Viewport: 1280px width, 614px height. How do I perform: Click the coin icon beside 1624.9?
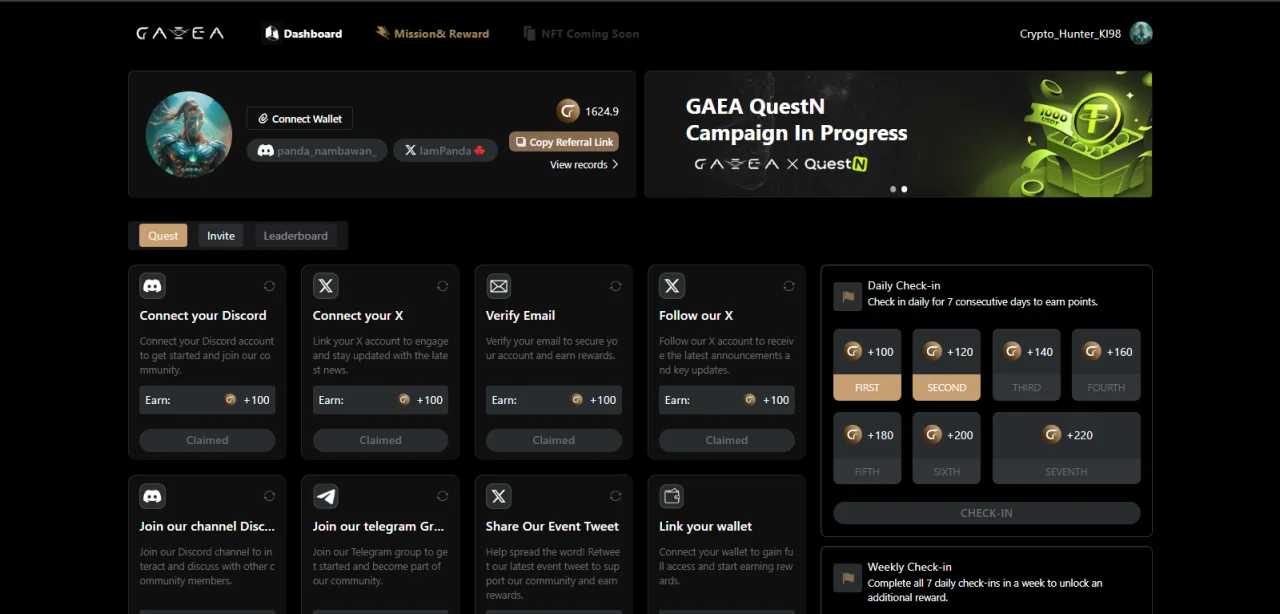[x=568, y=111]
